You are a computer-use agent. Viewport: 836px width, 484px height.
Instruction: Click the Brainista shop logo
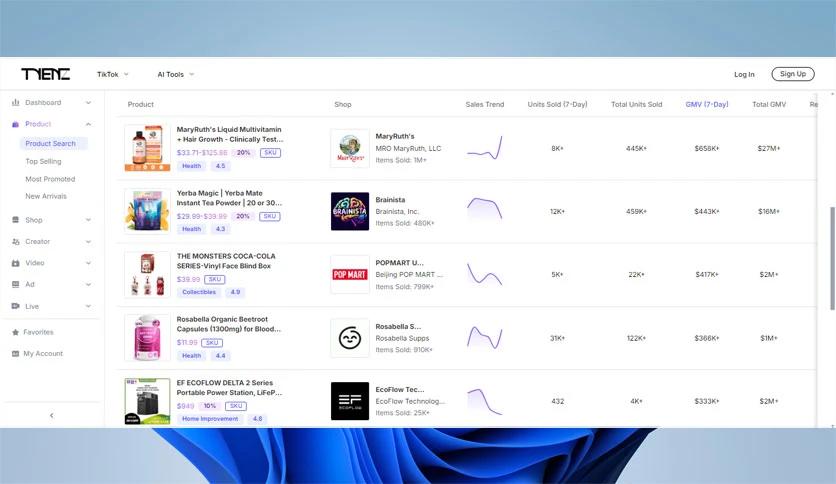click(350, 212)
